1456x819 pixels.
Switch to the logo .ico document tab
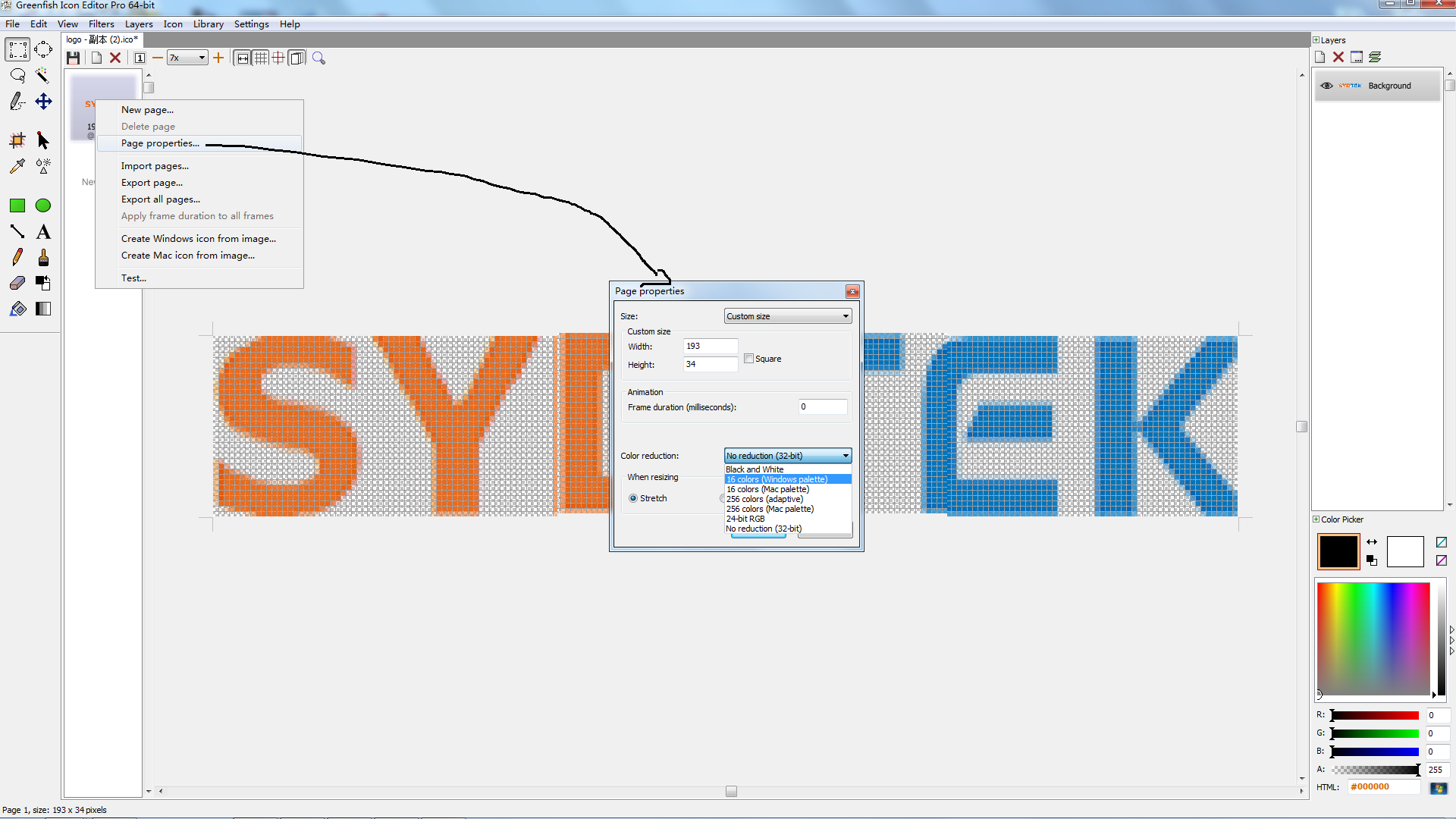click(x=102, y=39)
